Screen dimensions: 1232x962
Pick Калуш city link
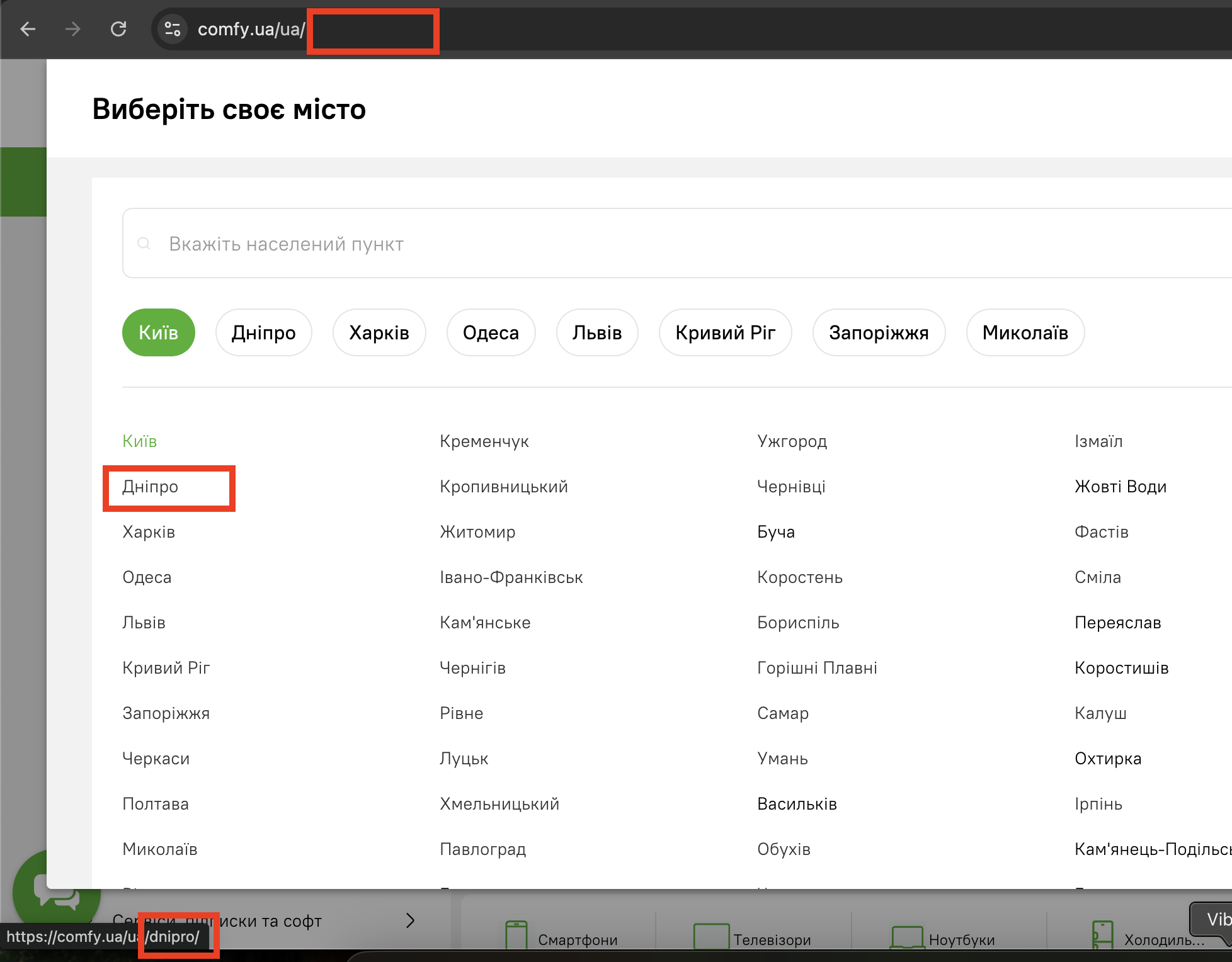pyautogui.click(x=1101, y=713)
